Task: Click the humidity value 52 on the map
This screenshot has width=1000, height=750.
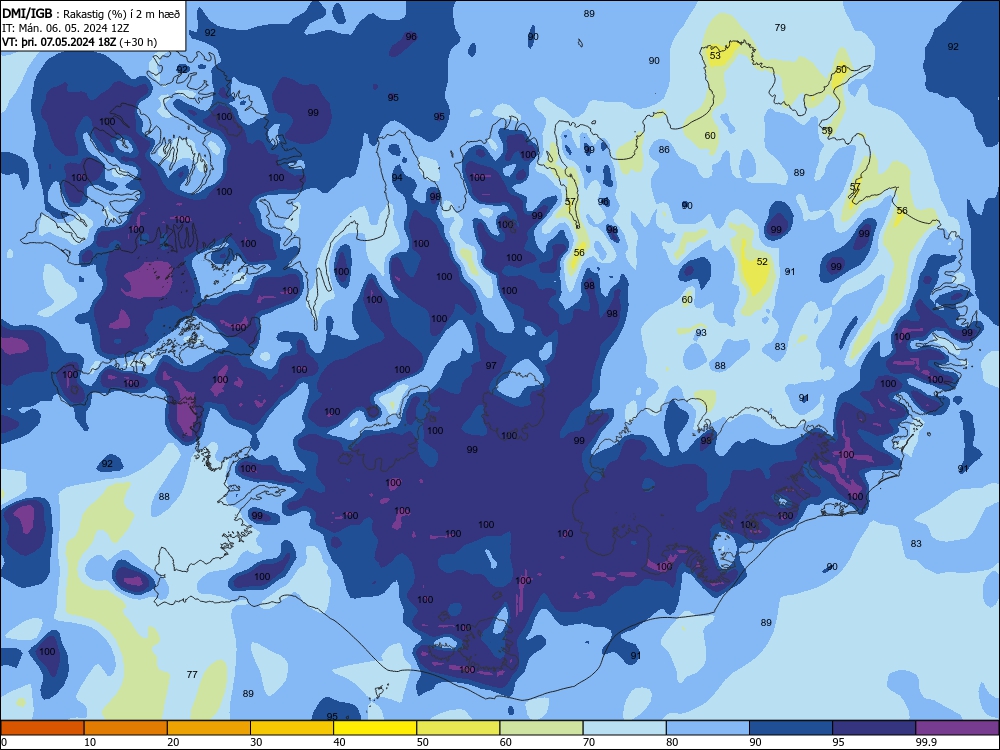Action: coord(762,261)
